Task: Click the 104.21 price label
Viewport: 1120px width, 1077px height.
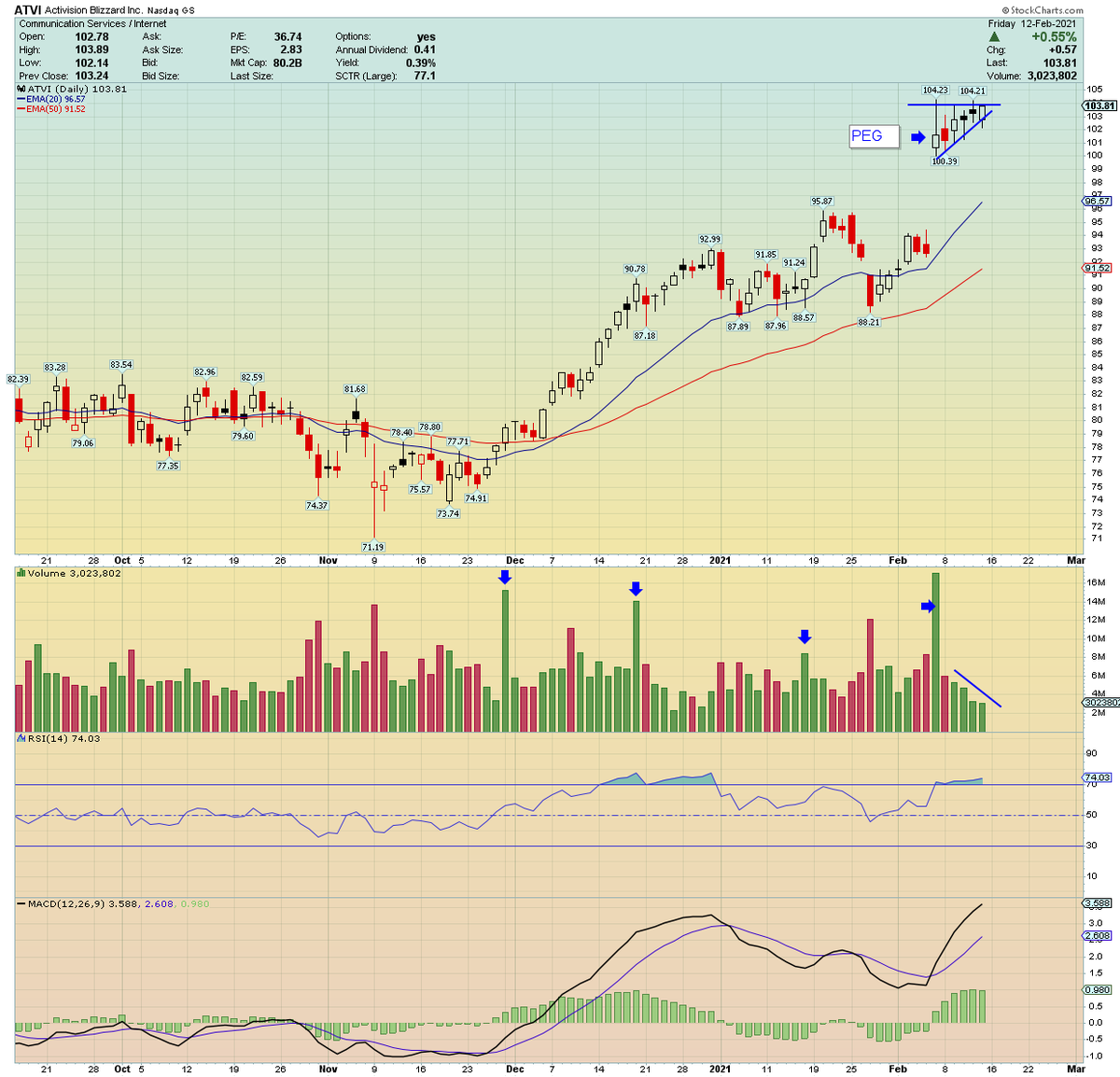Action: click(x=973, y=91)
